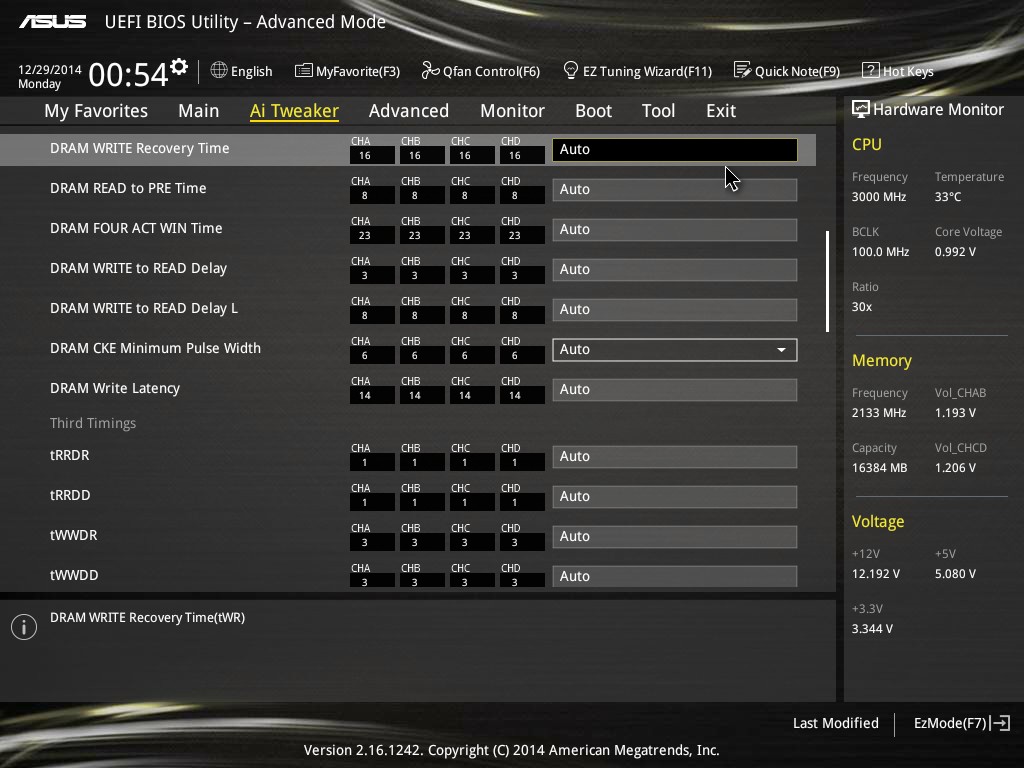
Task: Select DRAM Write Latency label
Action: click(115, 388)
